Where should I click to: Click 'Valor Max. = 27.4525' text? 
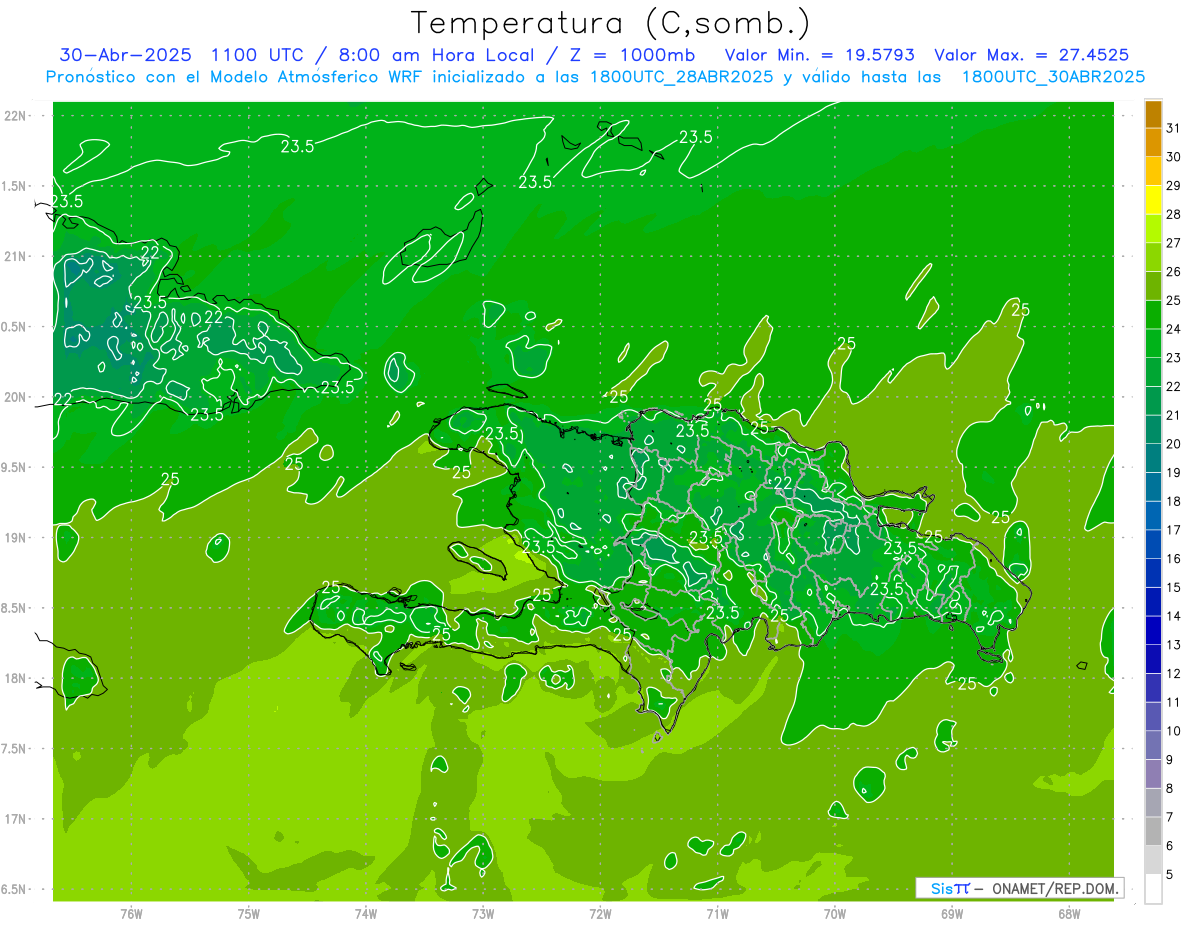coord(1032,55)
